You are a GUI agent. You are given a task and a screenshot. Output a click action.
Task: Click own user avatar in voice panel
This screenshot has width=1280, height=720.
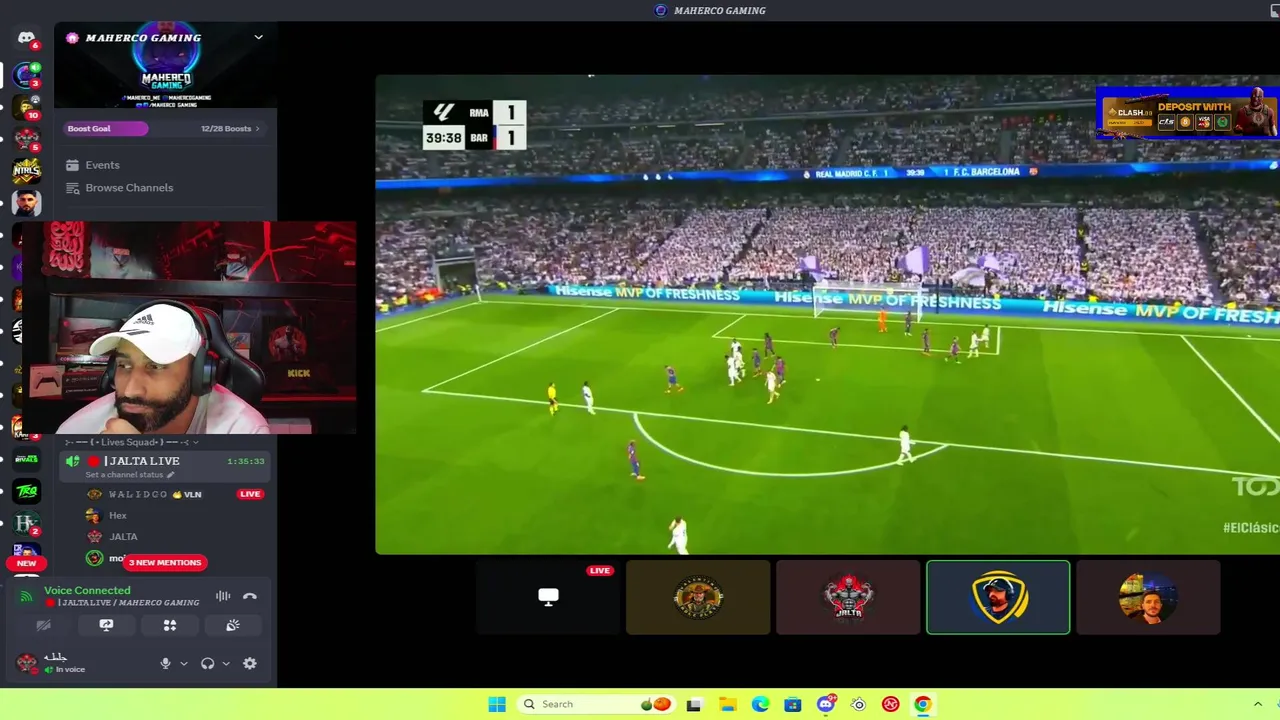pos(27,663)
